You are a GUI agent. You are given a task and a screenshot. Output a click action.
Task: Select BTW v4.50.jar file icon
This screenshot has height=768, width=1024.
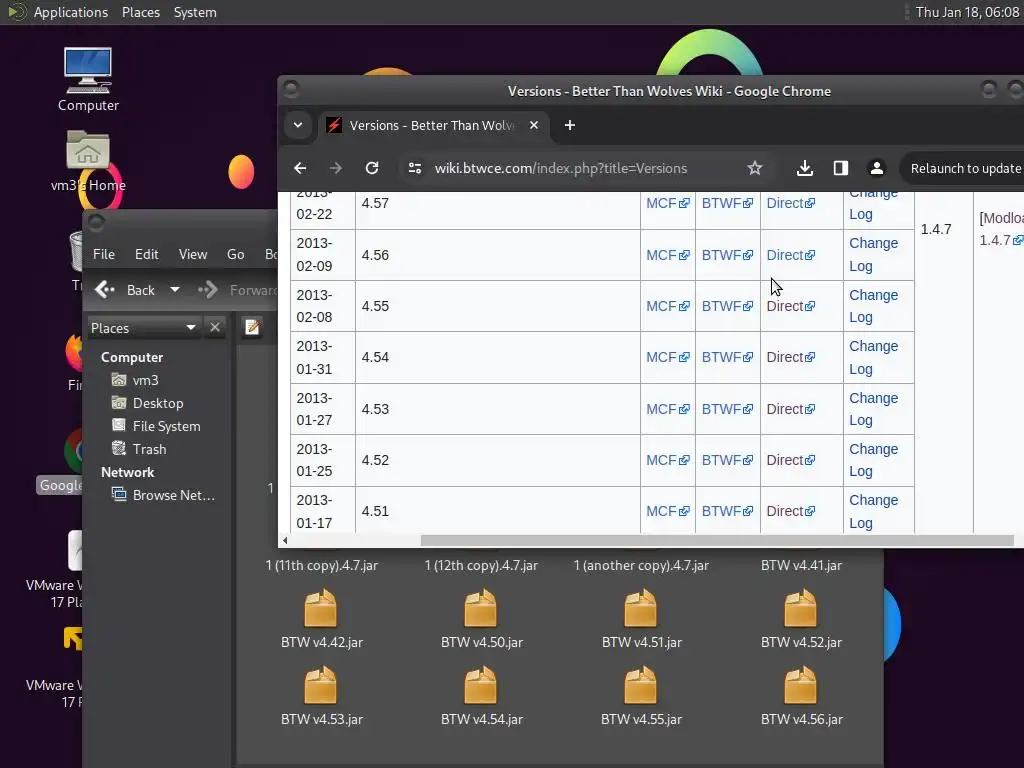point(481,608)
